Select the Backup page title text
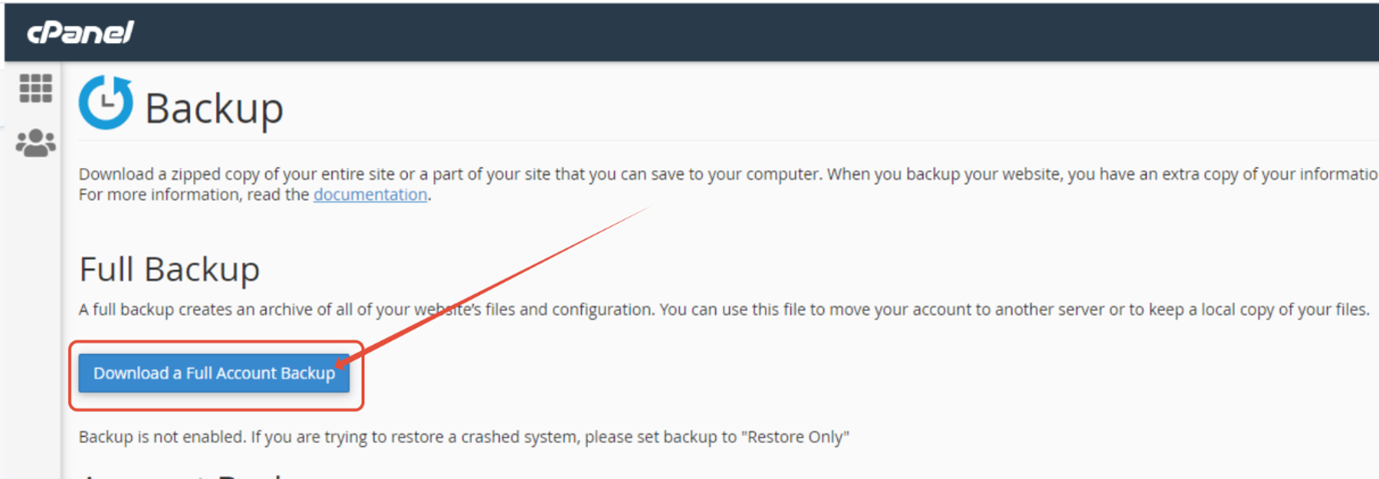Viewport: 1379px width, 479px height. tap(214, 107)
